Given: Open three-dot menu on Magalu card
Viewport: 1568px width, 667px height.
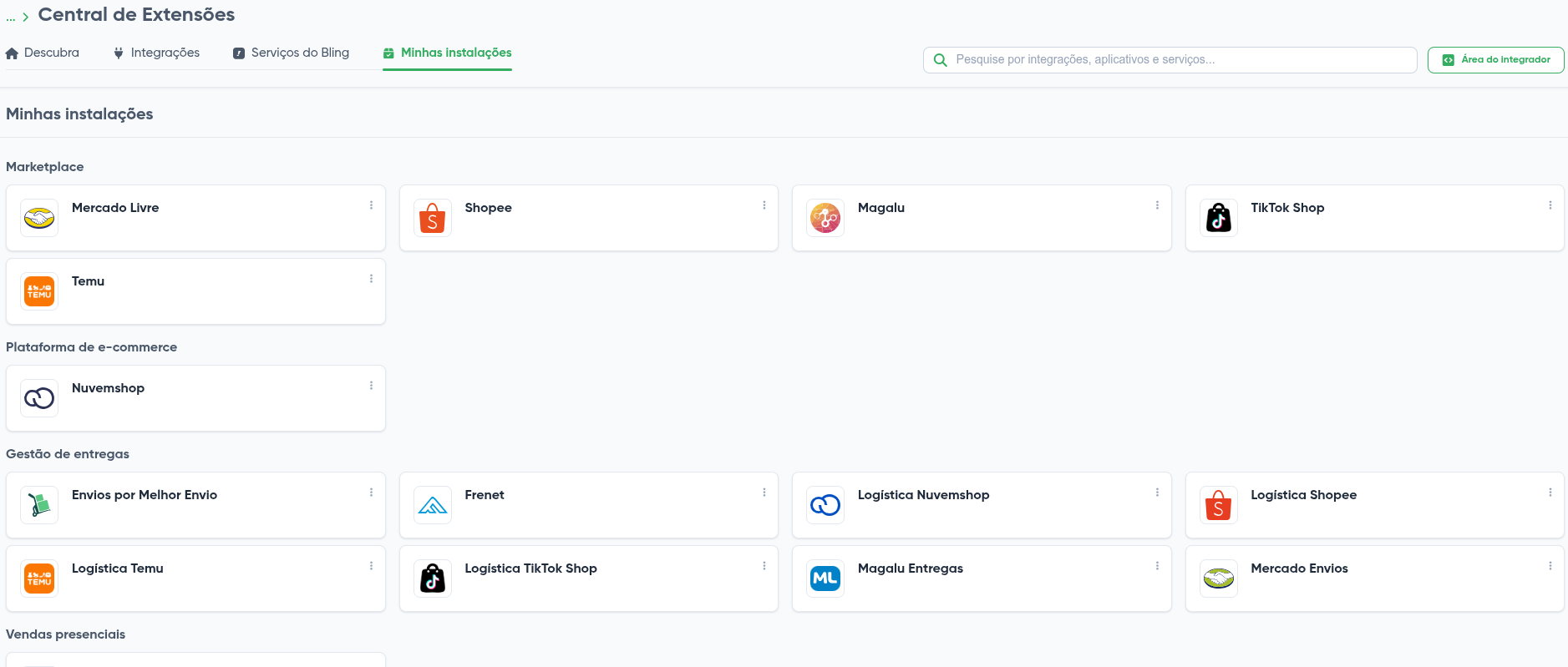Looking at the screenshot, I should [1157, 205].
